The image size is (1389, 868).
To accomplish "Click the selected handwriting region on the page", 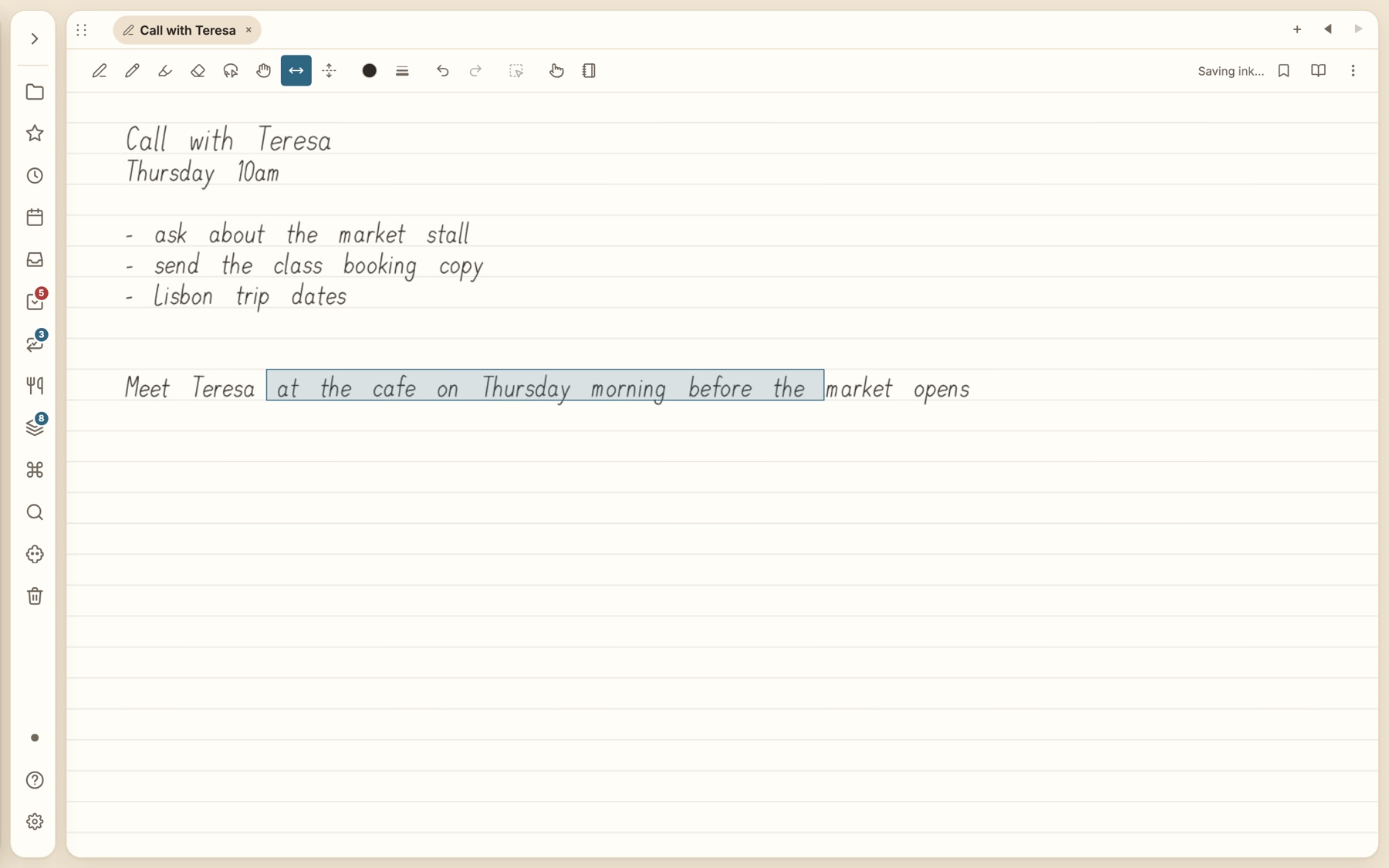I will [545, 385].
